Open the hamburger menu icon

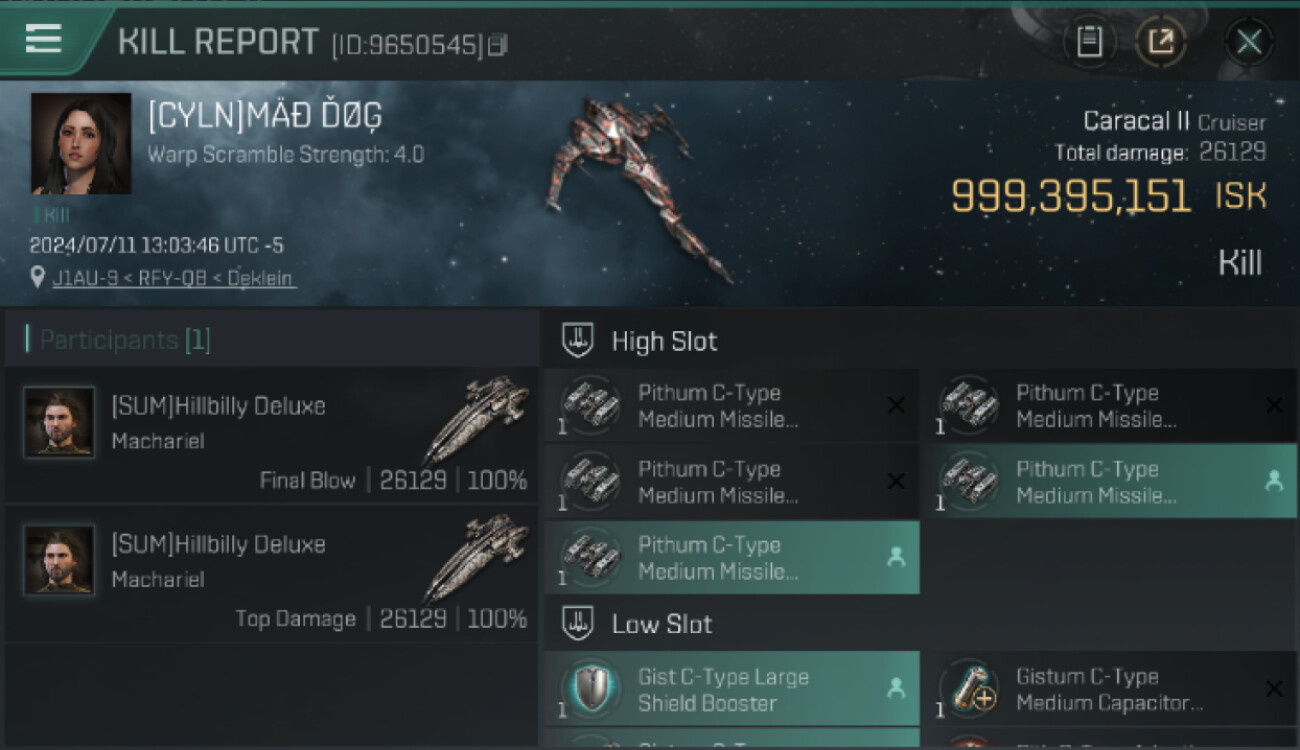coord(43,39)
